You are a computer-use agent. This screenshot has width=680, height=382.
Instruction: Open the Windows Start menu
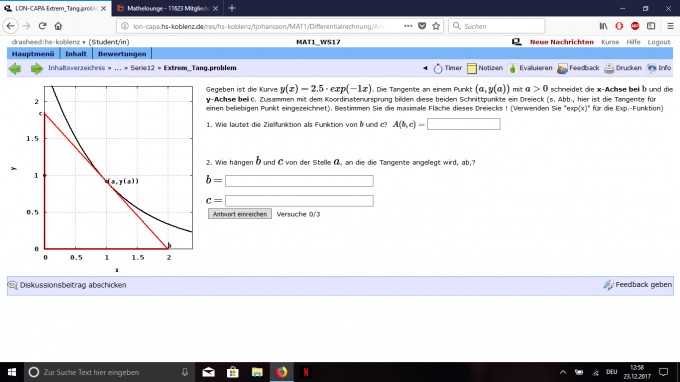(x=12, y=372)
